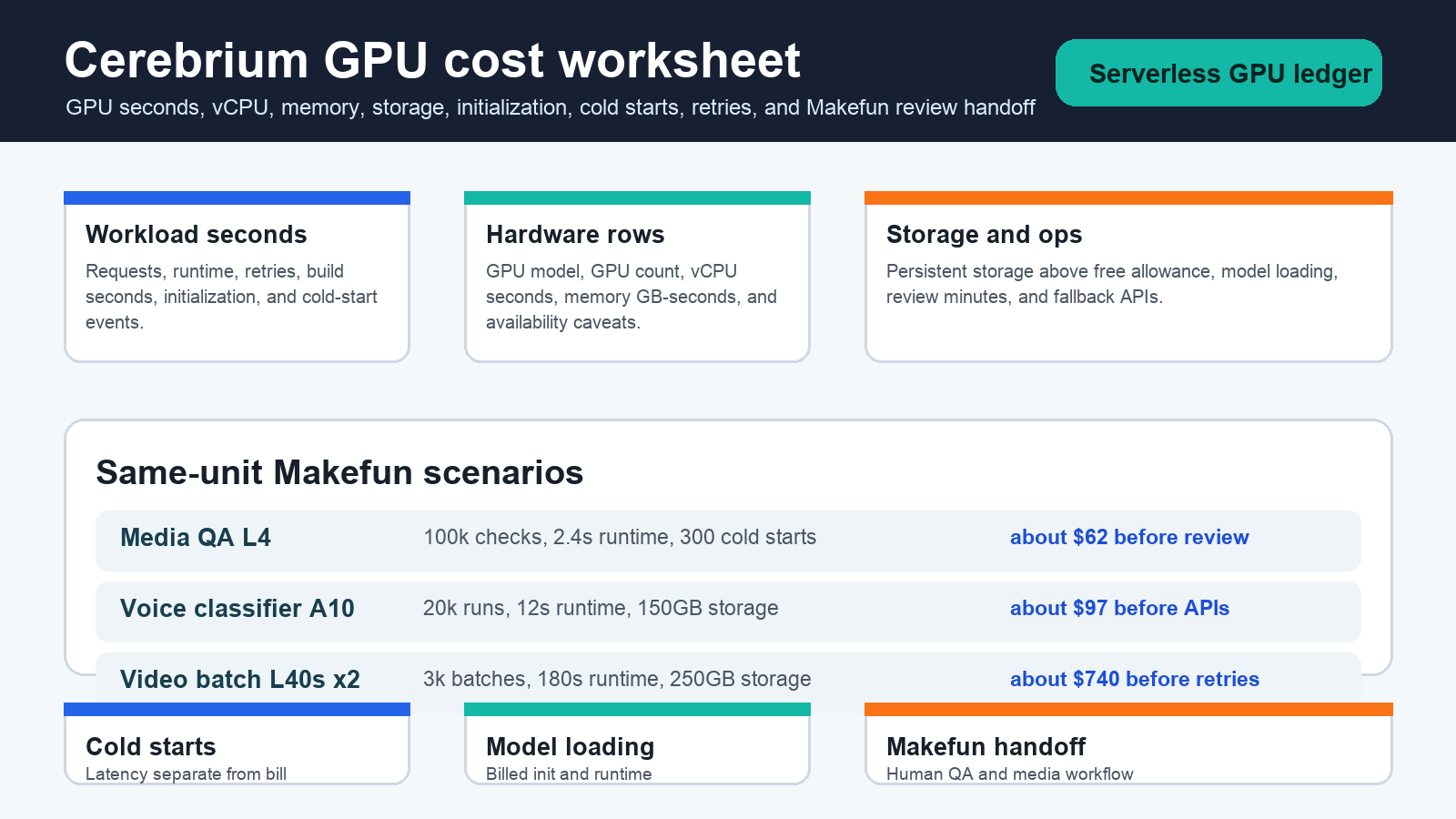1456x819 pixels.
Task: Click the about $97 before APIs estimate
Action: (x=1119, y=608)
